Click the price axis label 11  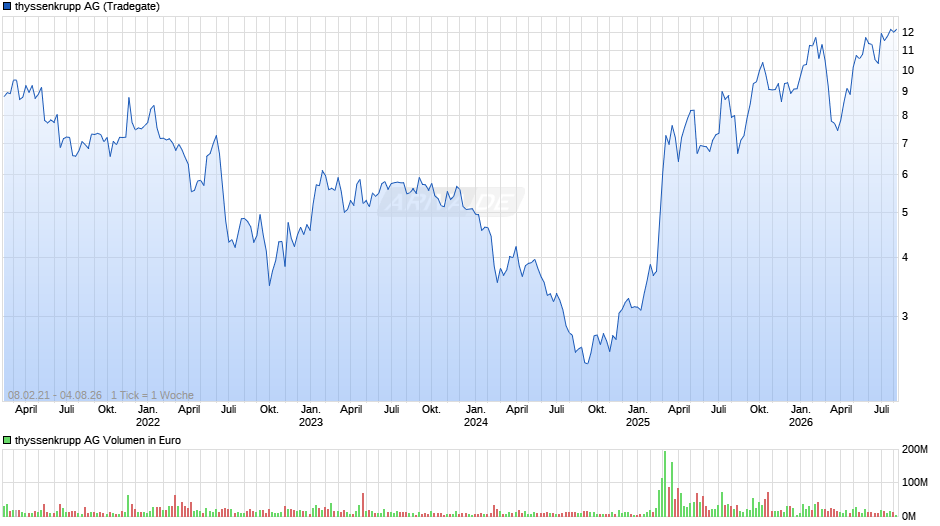click(908, 50)
